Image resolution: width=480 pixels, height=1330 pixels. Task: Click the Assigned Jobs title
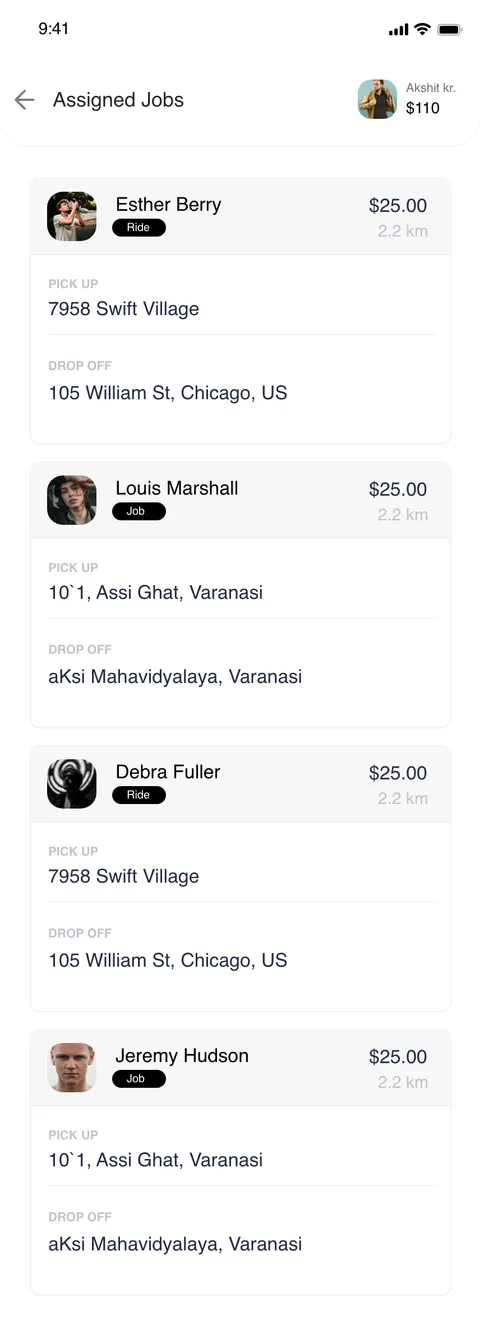[x=118, y=100]
